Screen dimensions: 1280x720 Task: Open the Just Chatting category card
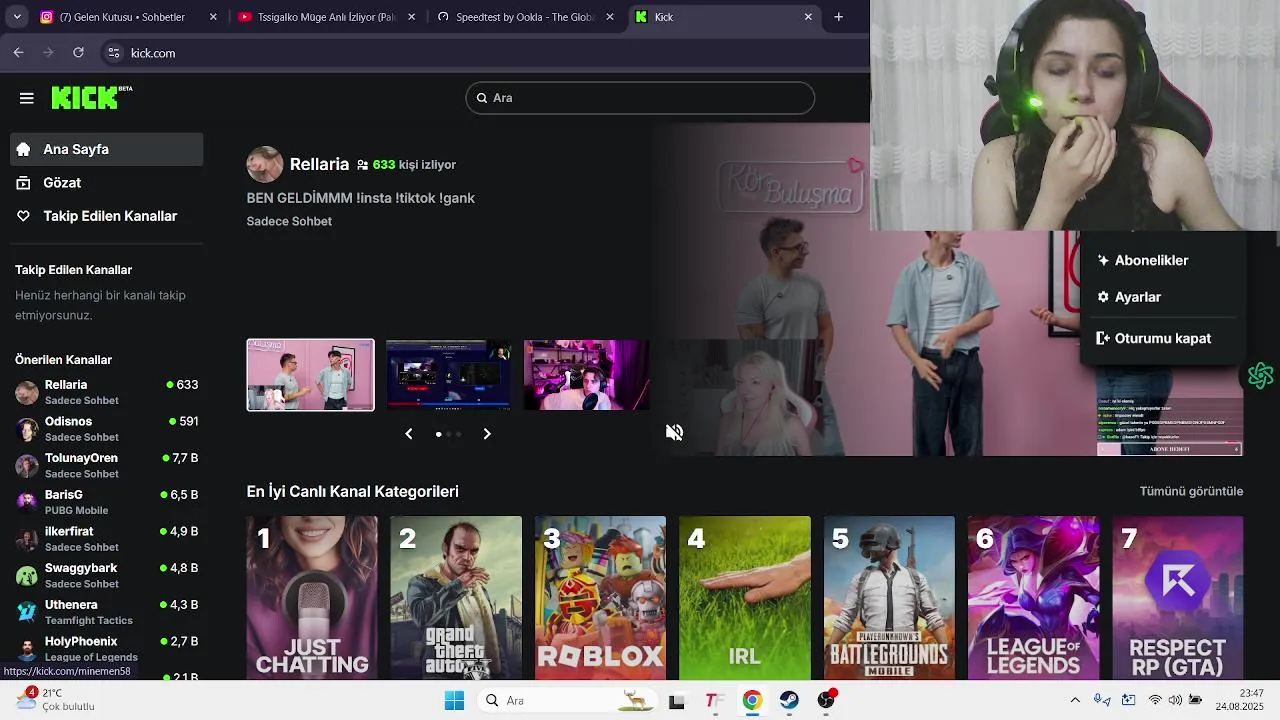[x=312, y=598]
